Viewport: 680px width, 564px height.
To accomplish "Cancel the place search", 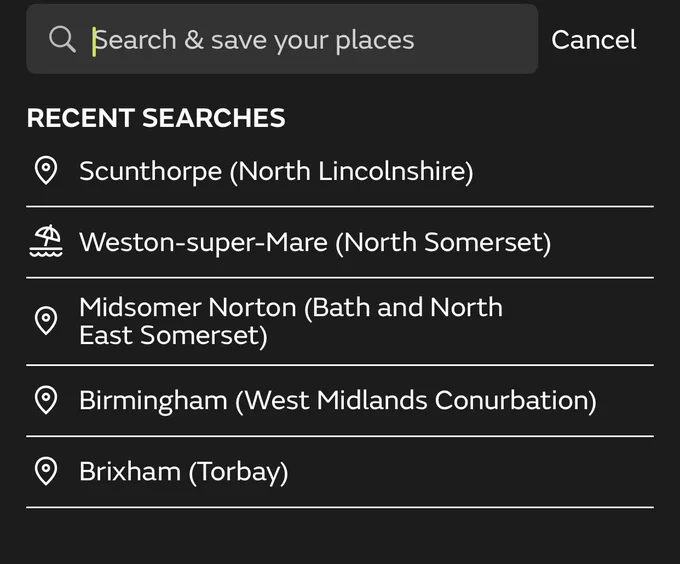I will pos(594,40).
